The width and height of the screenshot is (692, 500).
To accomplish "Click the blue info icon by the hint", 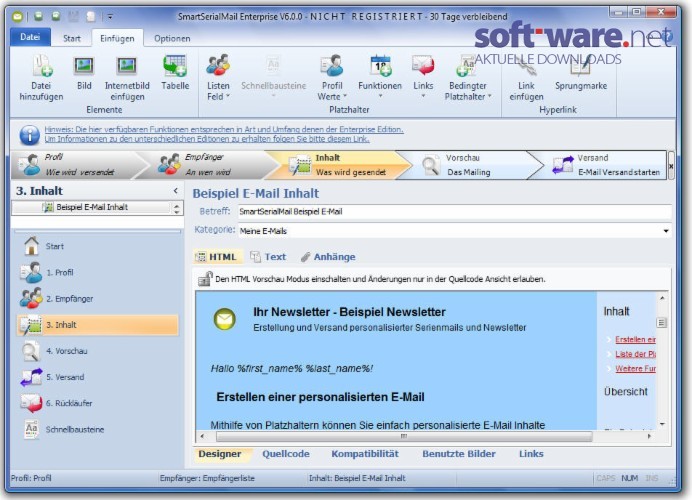I will click(30, 135).
